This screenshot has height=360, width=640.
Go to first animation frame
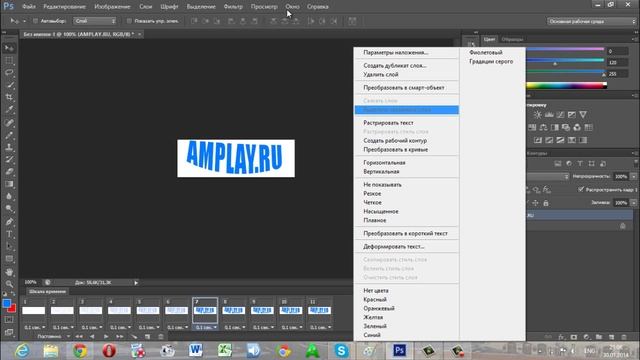[79, 337]
